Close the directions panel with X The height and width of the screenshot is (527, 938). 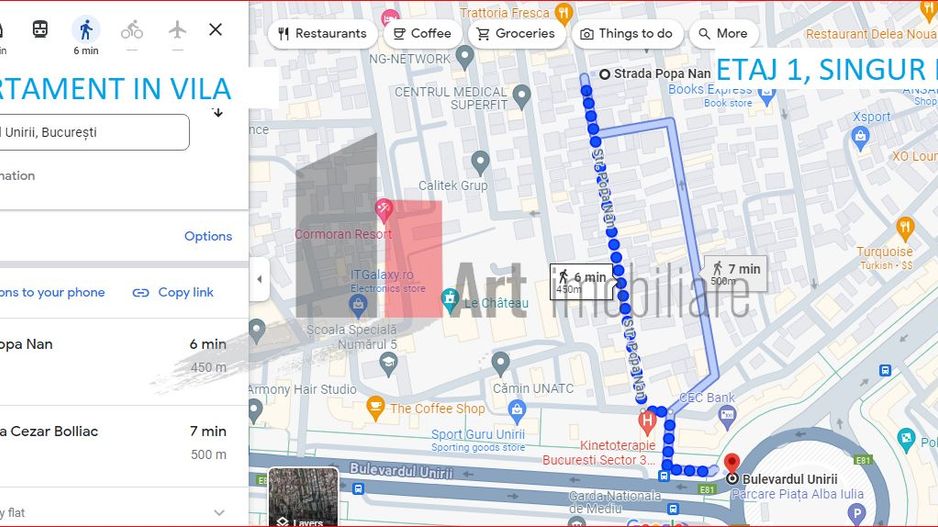[216, 29]
